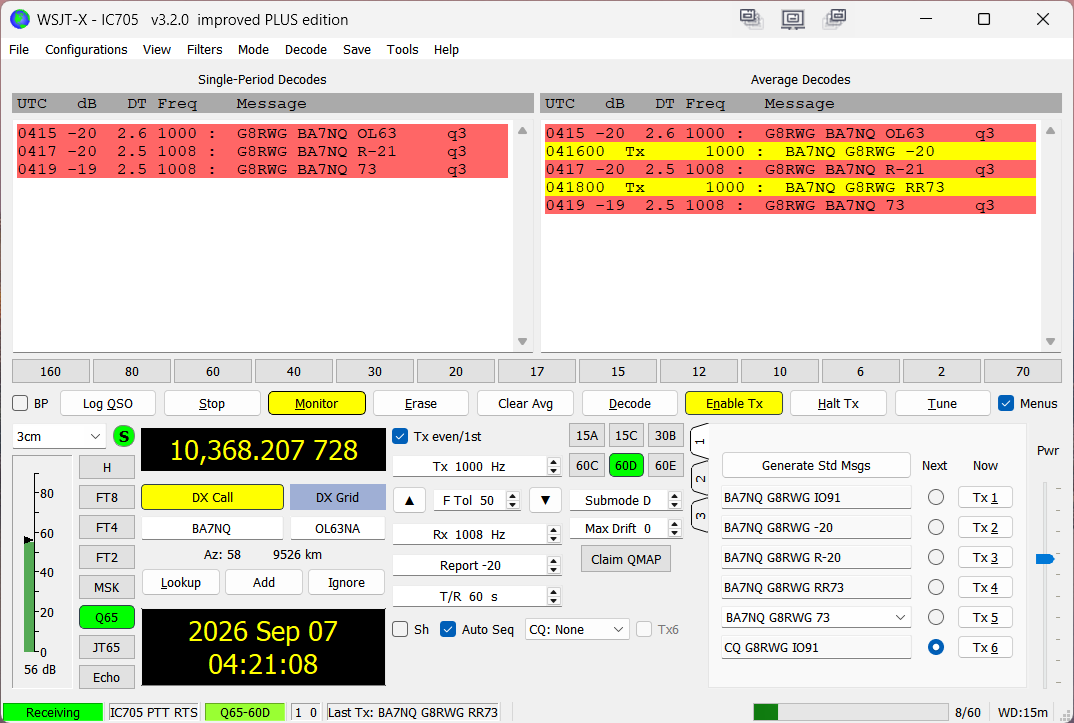Viewport: 1074px width, 723px height.
Task: Open the Help menu
Action: (x=446, y=49)
